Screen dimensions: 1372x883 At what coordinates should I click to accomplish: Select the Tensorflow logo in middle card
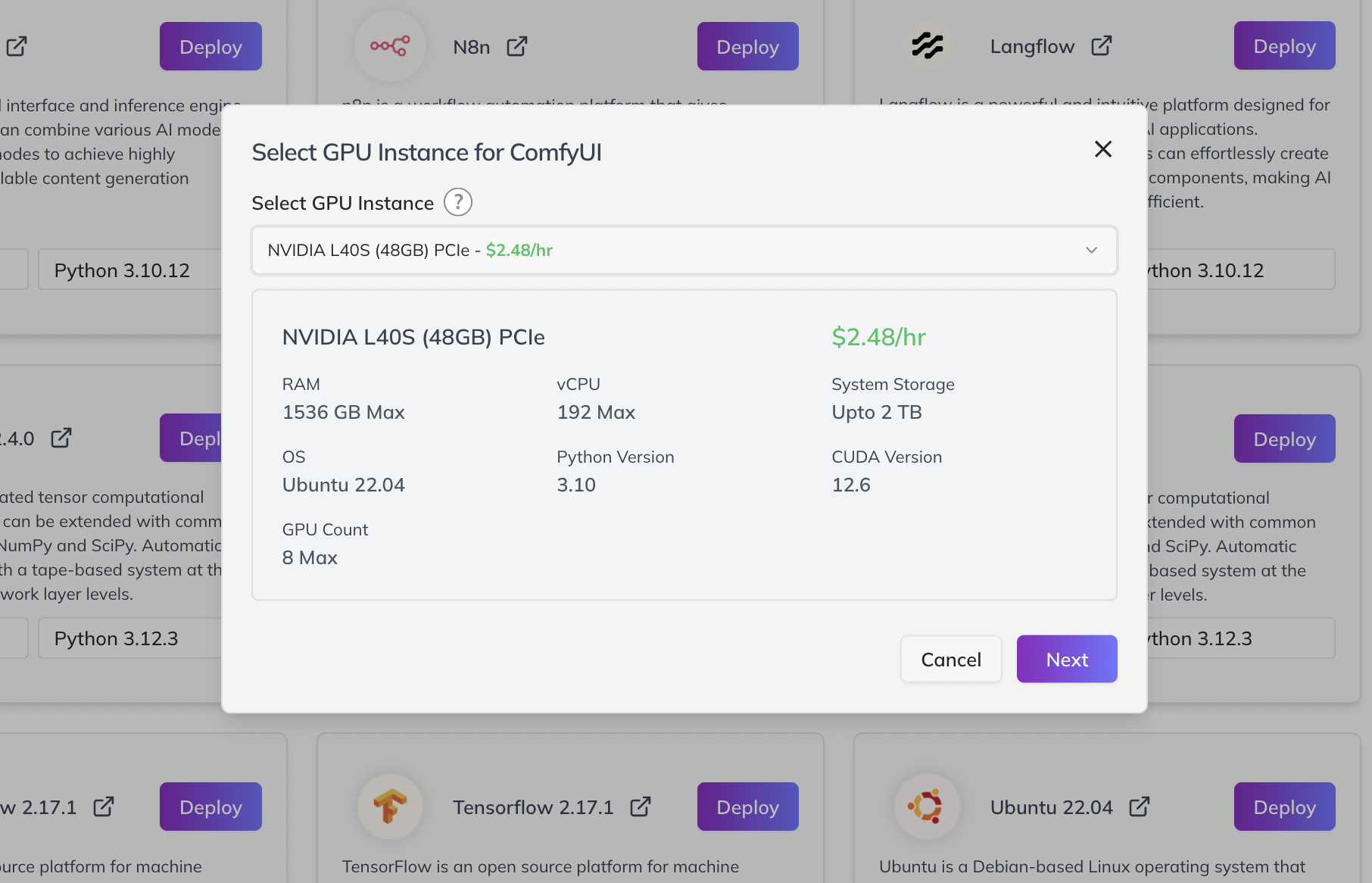(x=390, y=807)
